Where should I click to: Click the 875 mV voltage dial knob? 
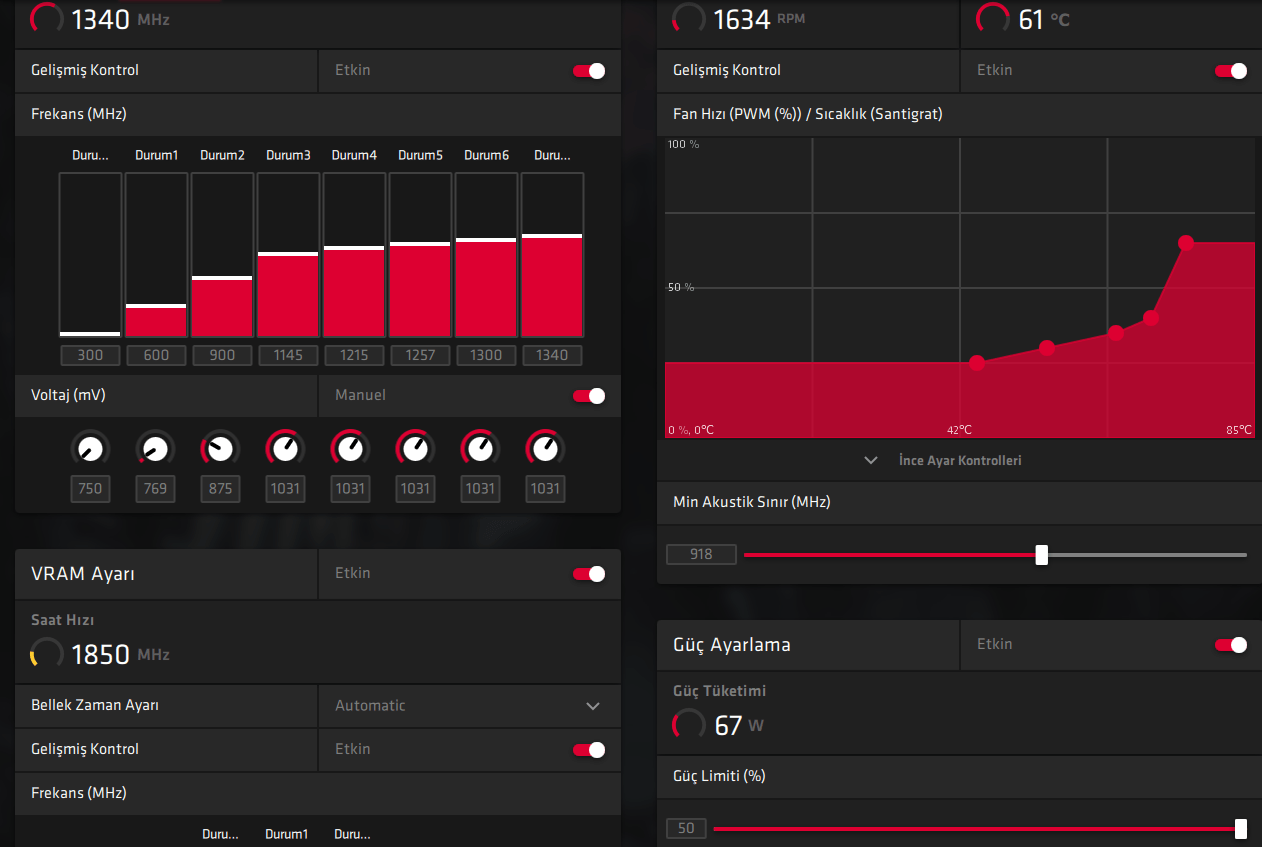pos(220,448)
